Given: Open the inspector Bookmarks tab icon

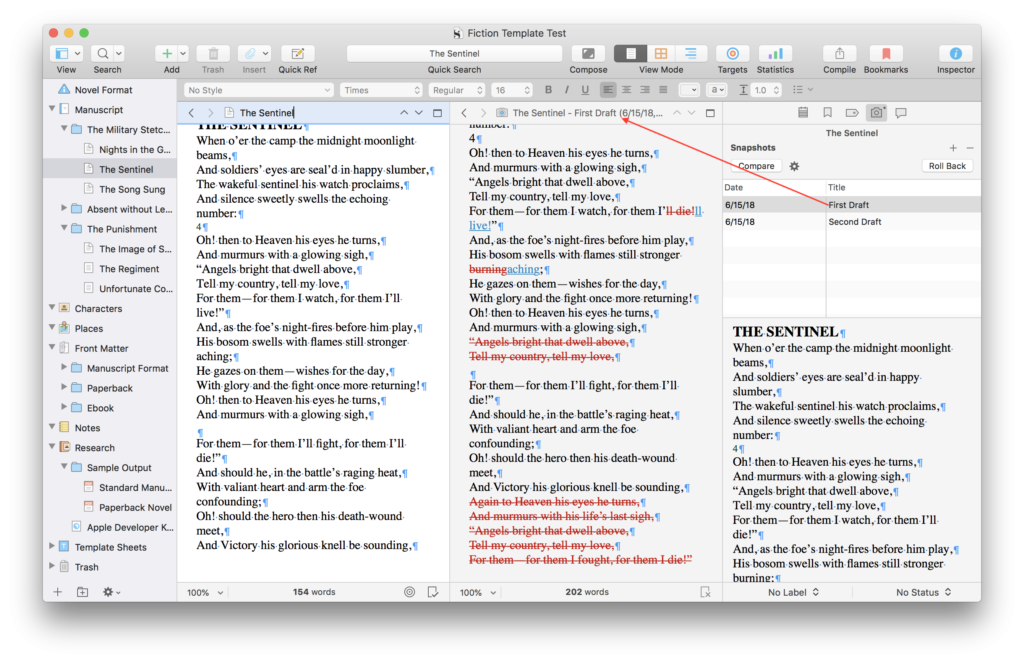Looking at the screenshot, I should pos(827,113).
